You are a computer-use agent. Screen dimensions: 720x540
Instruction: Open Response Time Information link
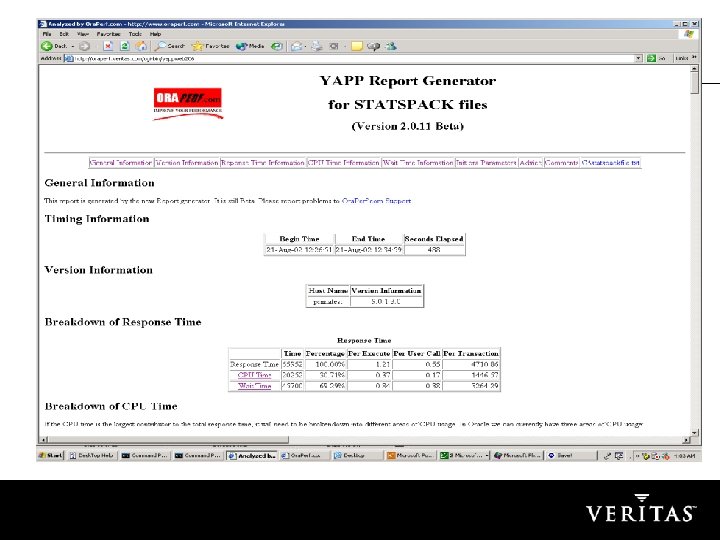[263, 163]
